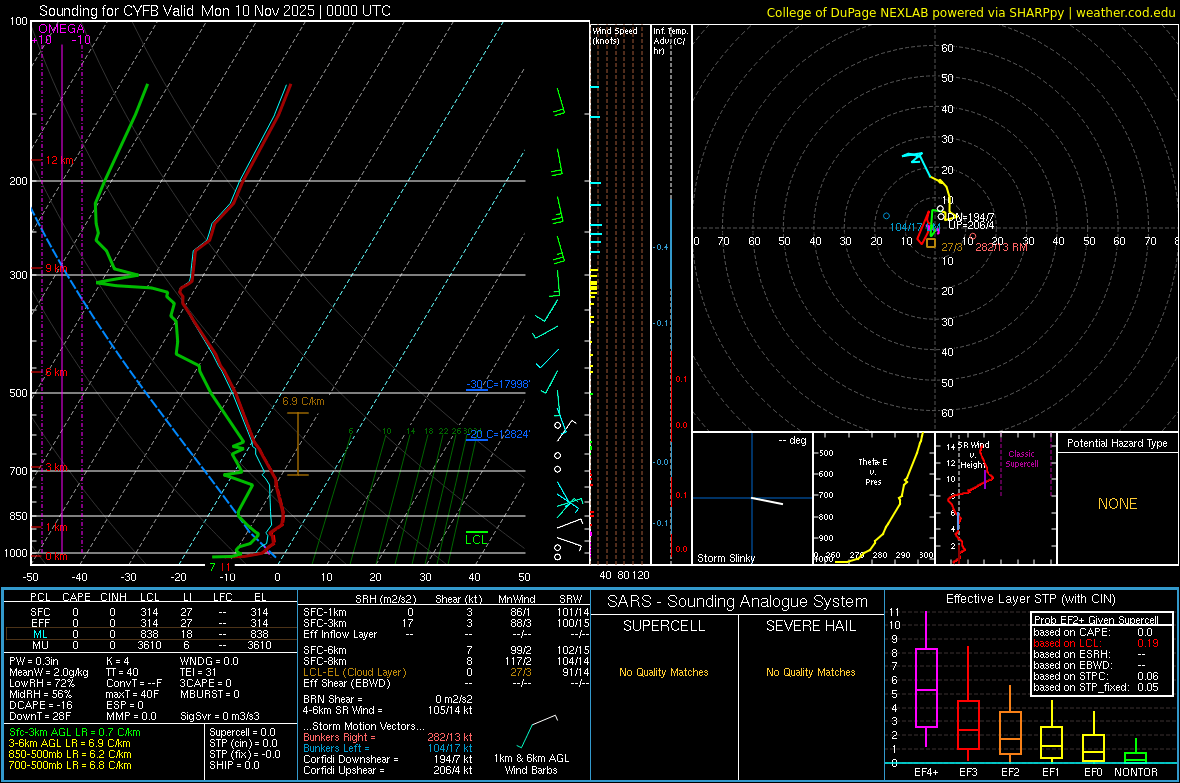Click the PW = 0.3in value
The height and width of the screenshot is (783, 1180).
(x=34, y=661)
